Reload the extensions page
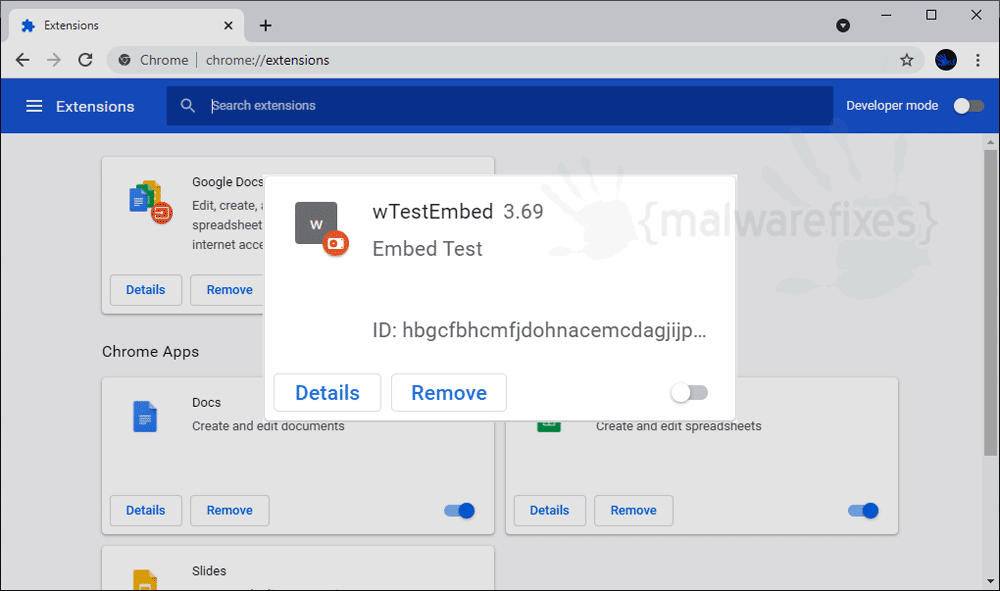Viewport: 1000px width, 591px height. [85, 60]
